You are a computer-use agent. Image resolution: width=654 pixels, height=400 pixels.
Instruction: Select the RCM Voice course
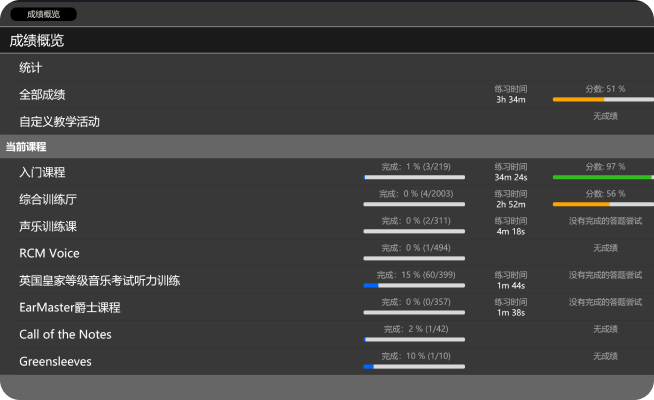click(49, 254)
